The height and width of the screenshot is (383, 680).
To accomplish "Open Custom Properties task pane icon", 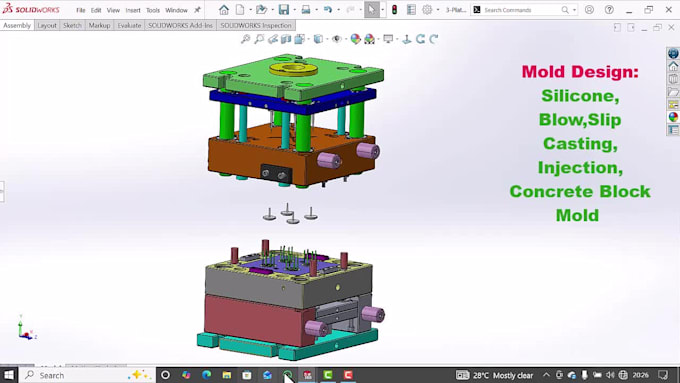I will point(673,130).
